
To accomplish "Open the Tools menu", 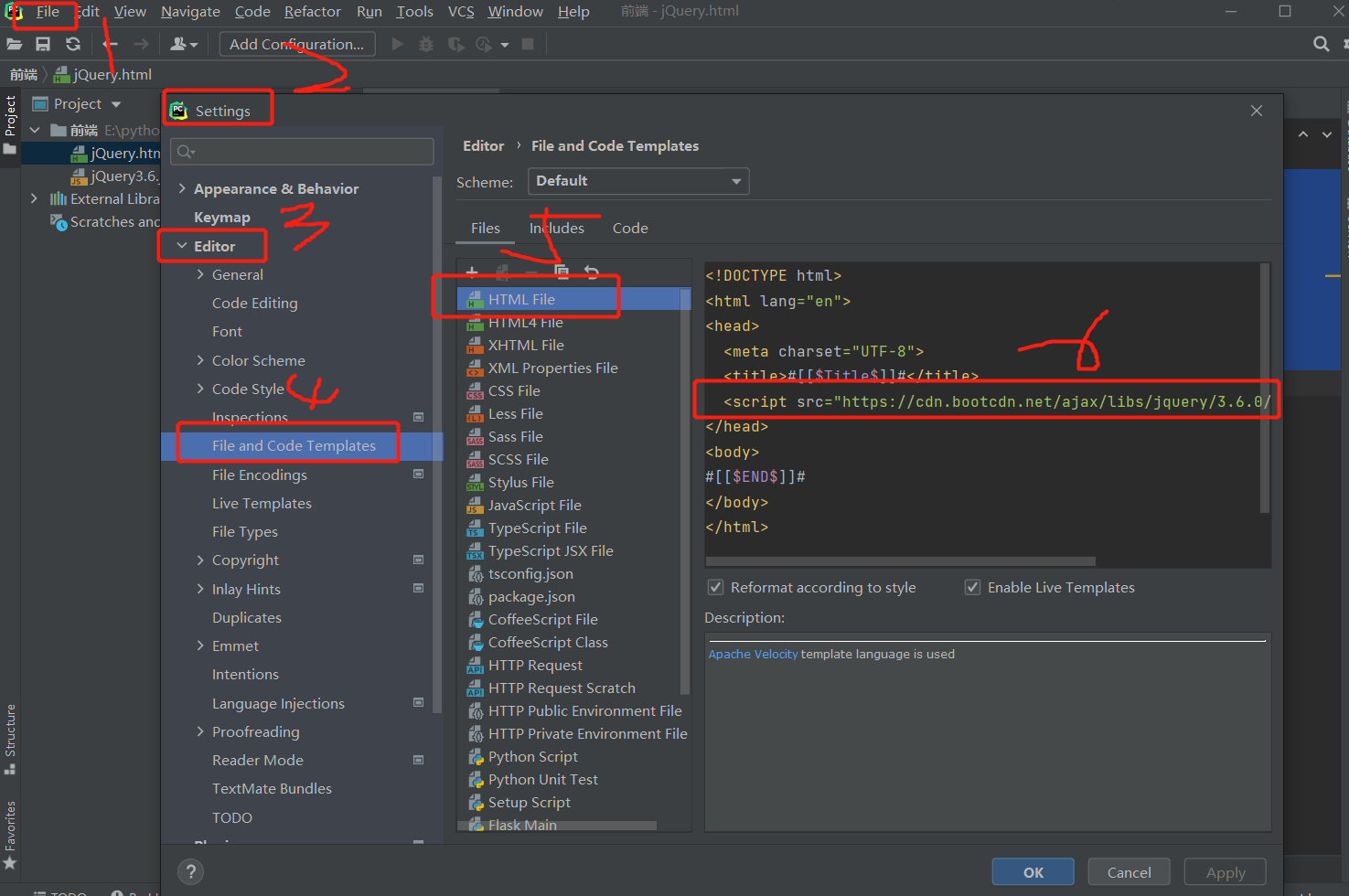I will tap(414, 12).
